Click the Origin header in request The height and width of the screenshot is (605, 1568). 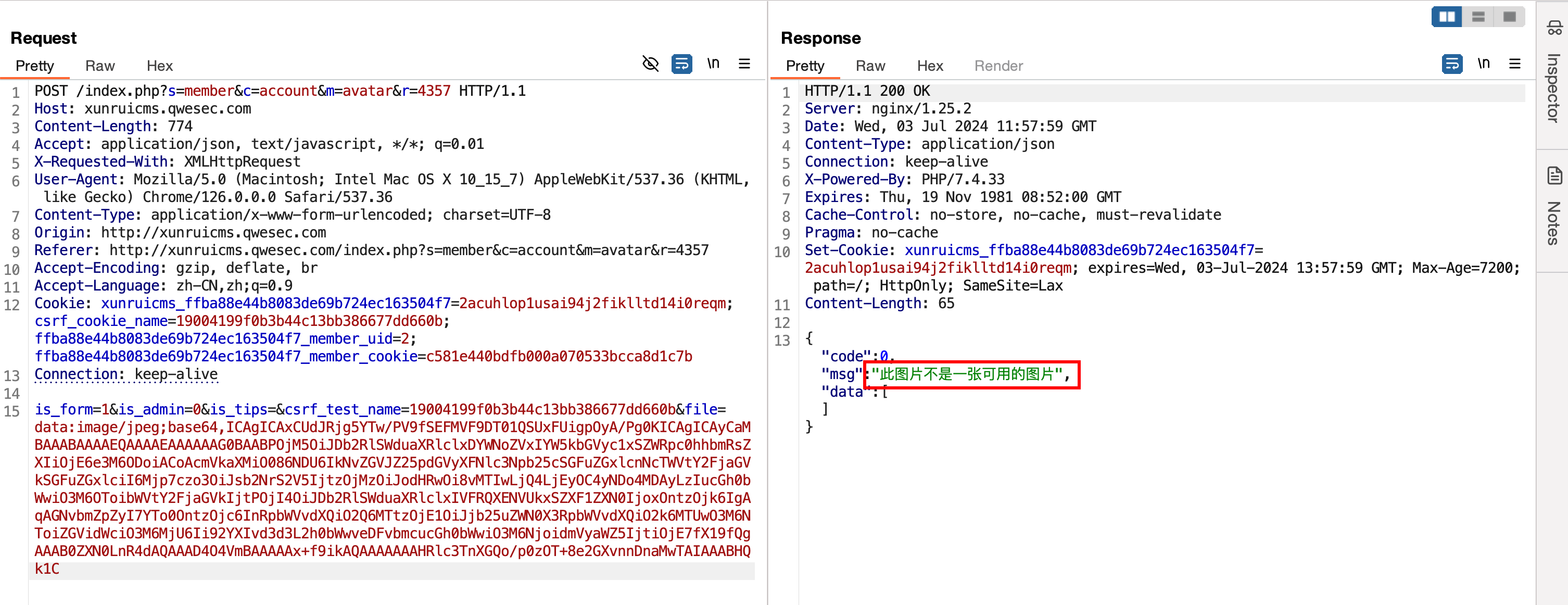tap(180, 233)
